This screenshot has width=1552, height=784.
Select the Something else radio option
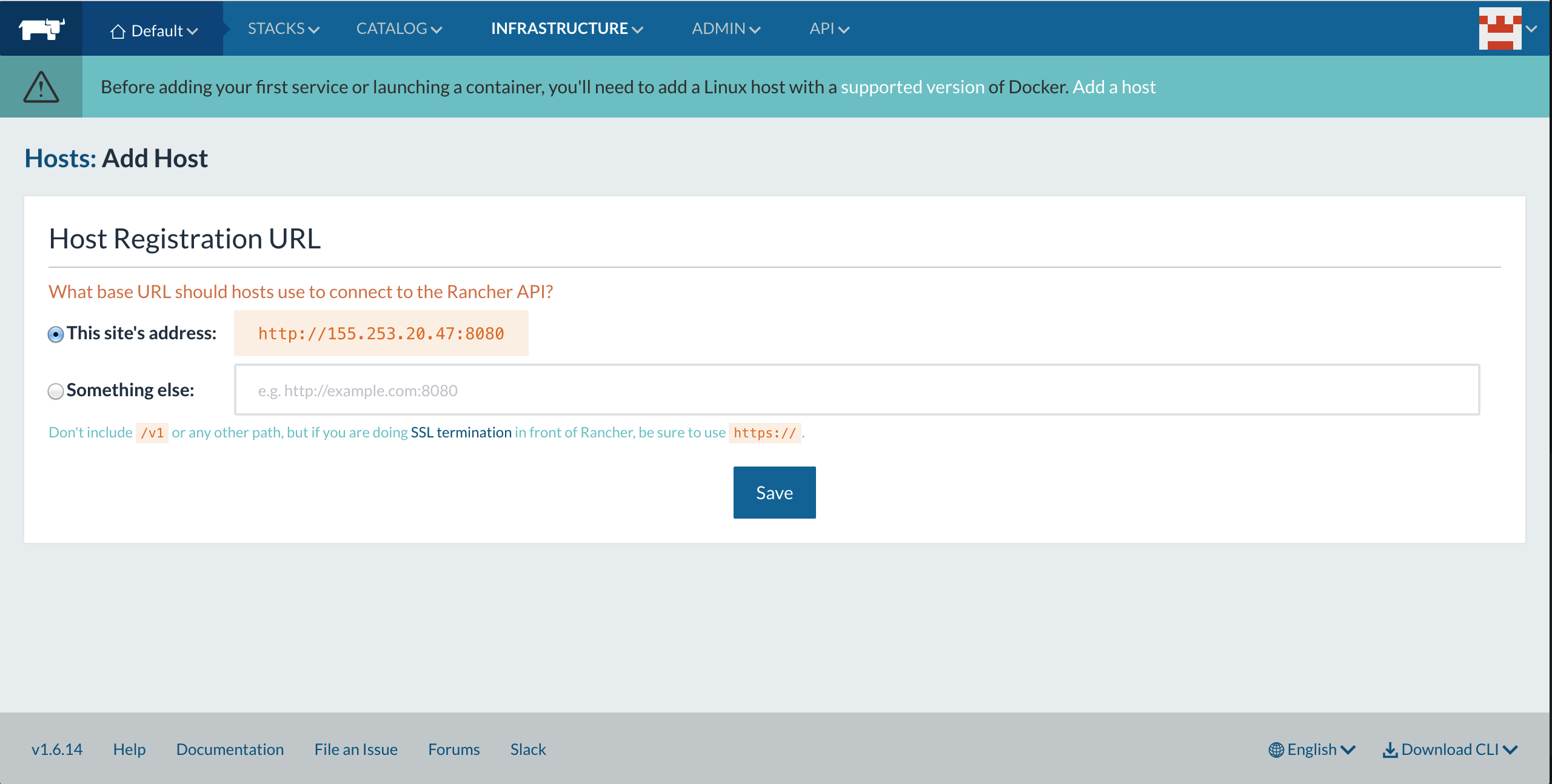coord(56,391)
